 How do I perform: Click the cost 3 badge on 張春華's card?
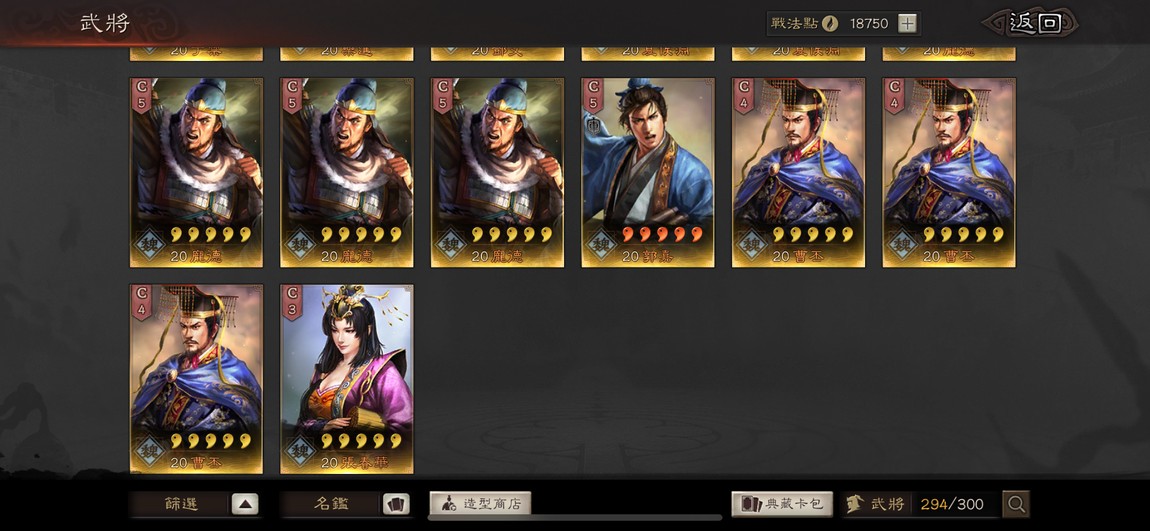[x=291, y=301]
